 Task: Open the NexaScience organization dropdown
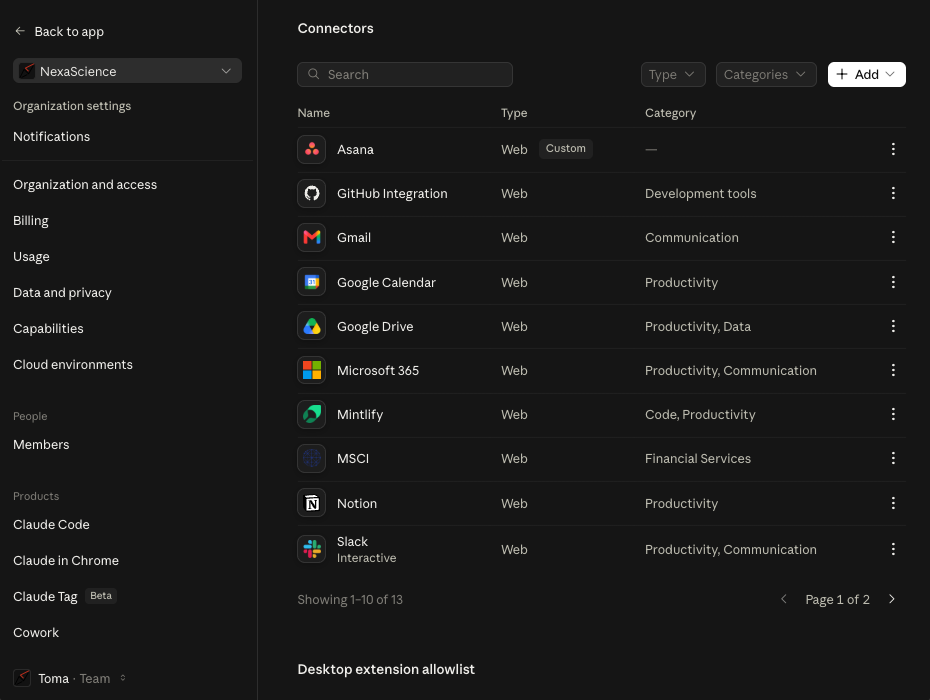point(127,71)
